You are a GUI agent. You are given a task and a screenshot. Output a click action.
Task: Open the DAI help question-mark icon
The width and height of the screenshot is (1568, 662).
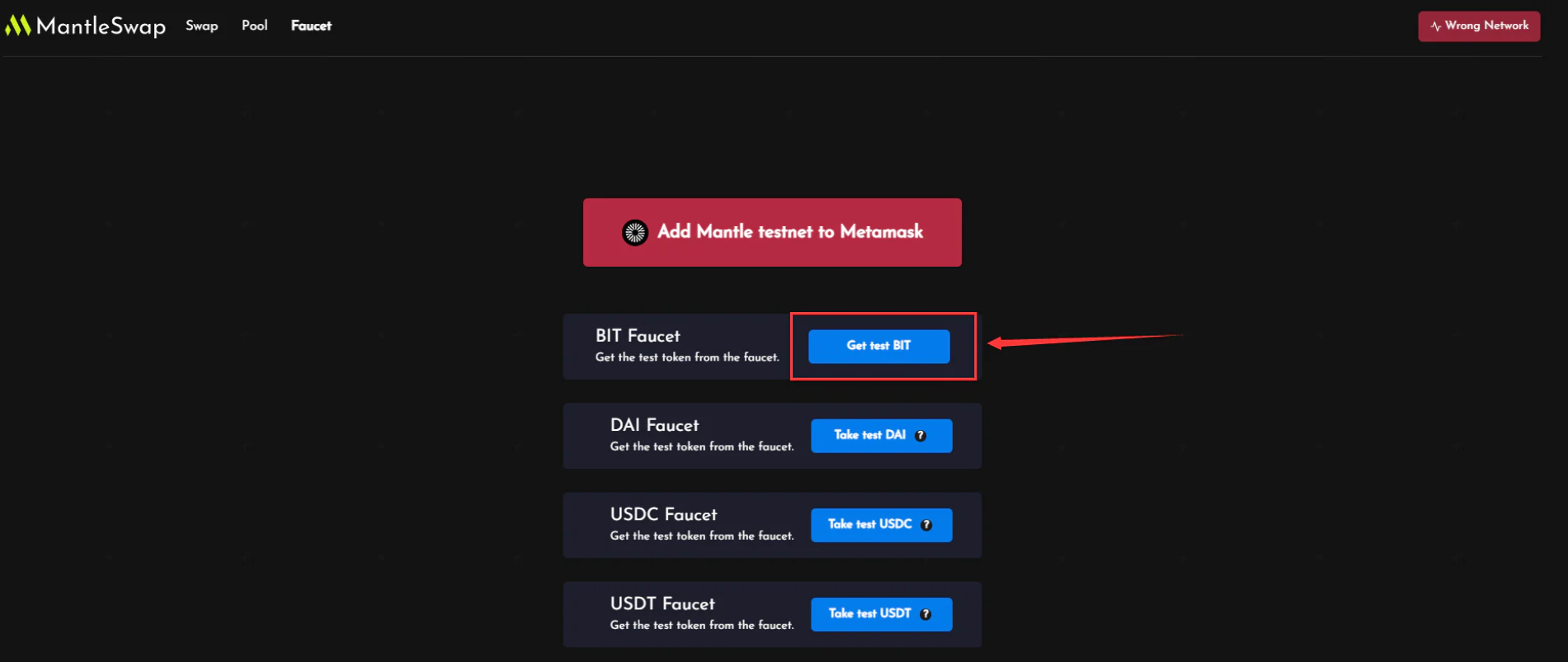coord(921,436)
